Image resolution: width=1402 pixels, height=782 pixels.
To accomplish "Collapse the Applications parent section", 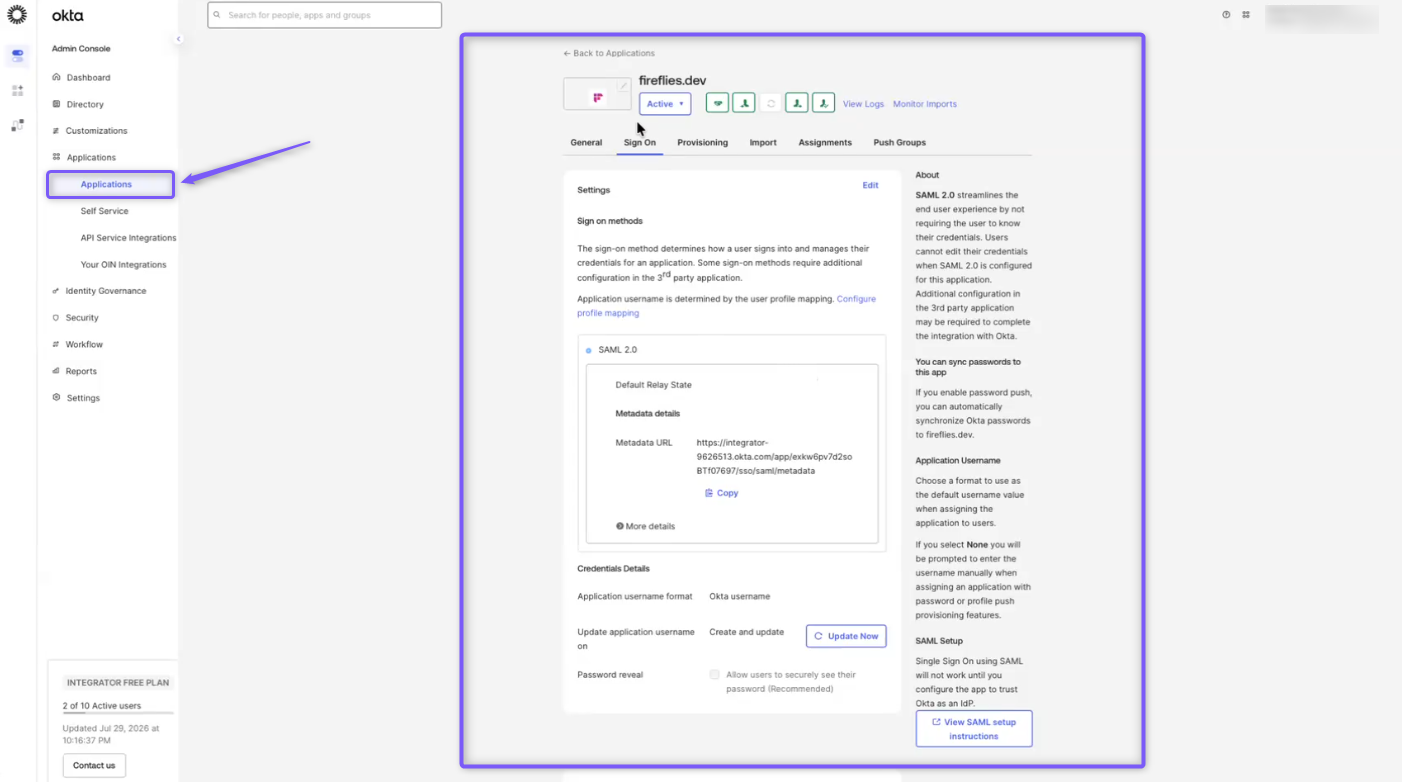I will click(91, 158).
